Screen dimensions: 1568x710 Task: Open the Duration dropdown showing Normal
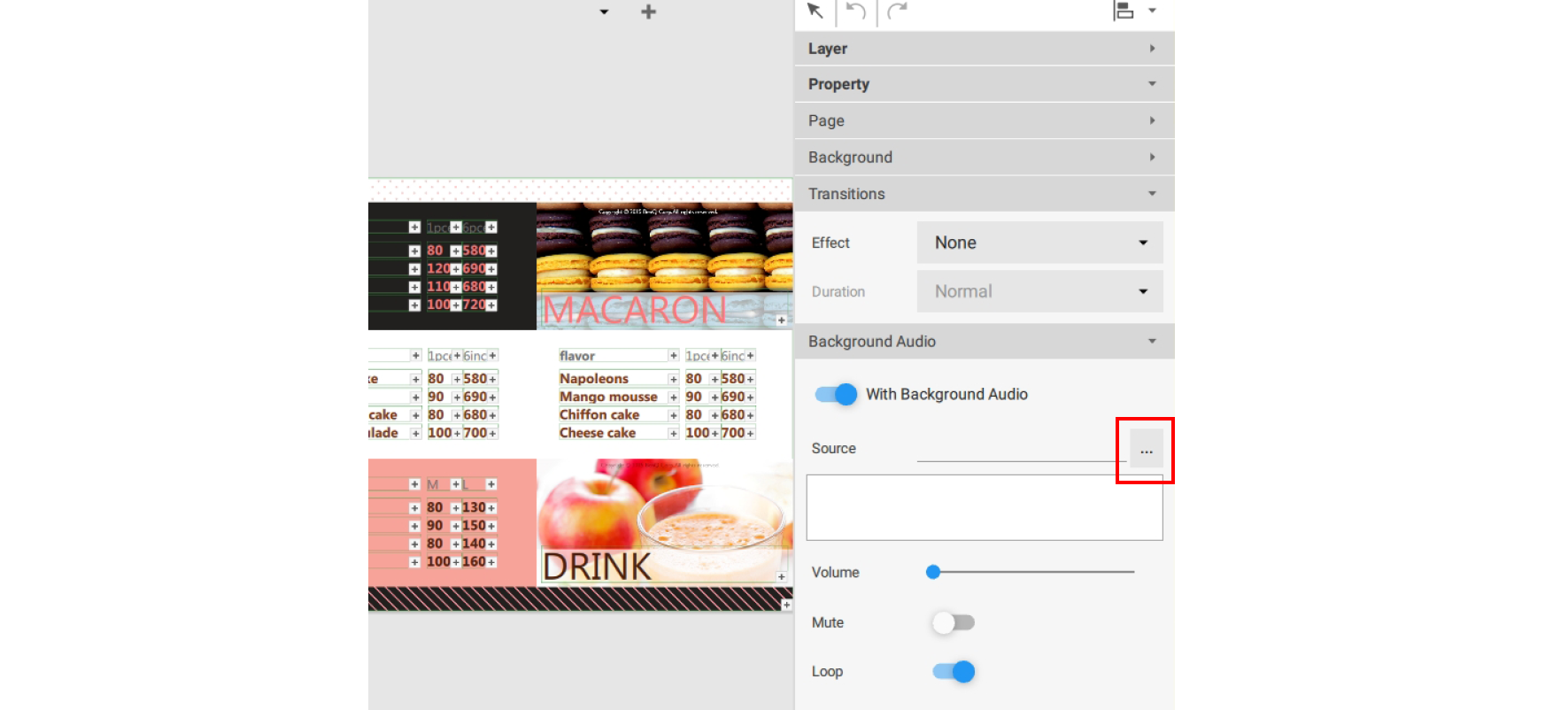(1039, 291)
